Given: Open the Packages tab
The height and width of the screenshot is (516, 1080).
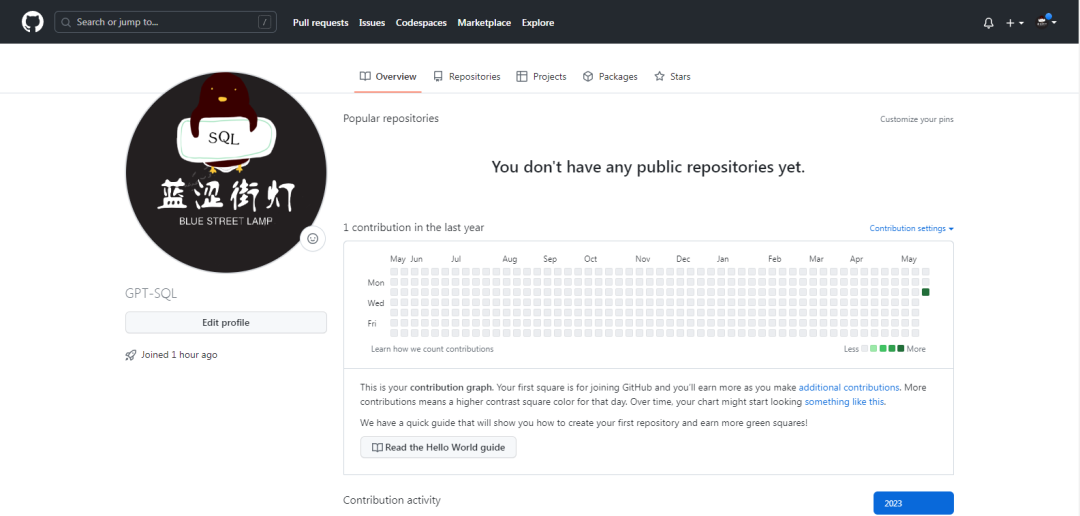Looking at the screenshot, I should click(610, 77).
